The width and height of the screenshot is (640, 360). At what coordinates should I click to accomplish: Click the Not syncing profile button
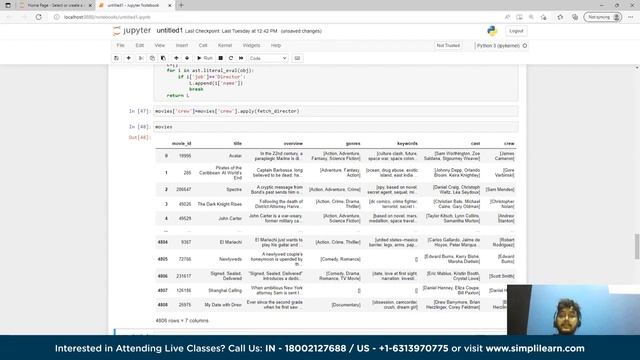point(603,17)
